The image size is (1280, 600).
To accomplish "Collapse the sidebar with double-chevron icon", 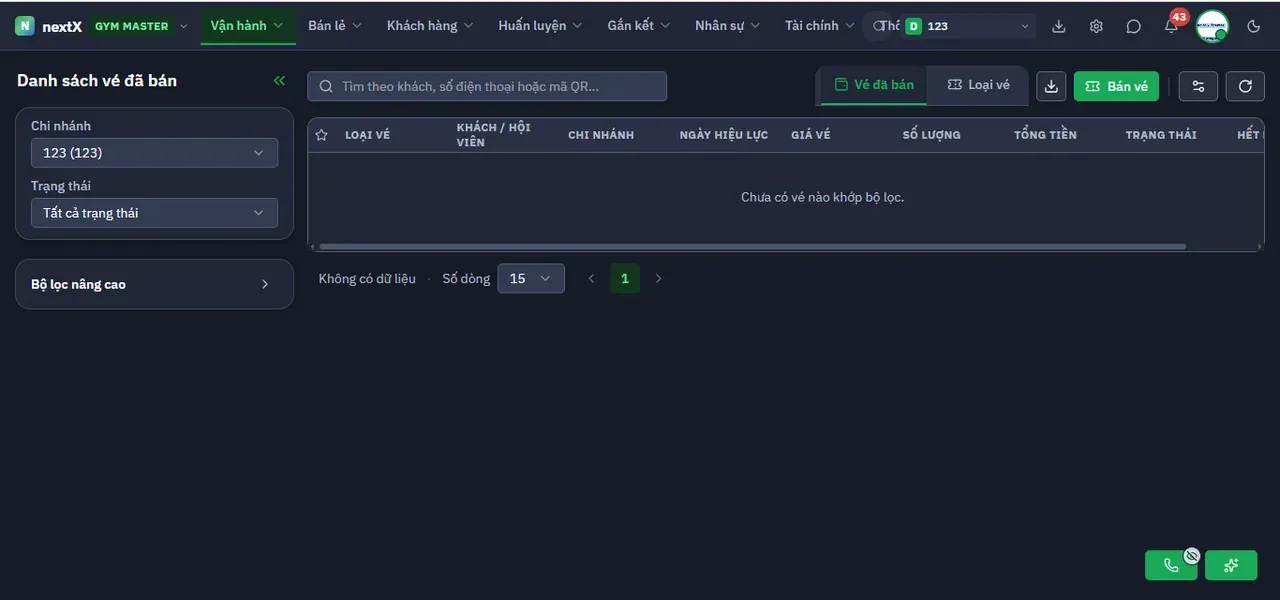I will pyautogui.click(x=279, y=81).
